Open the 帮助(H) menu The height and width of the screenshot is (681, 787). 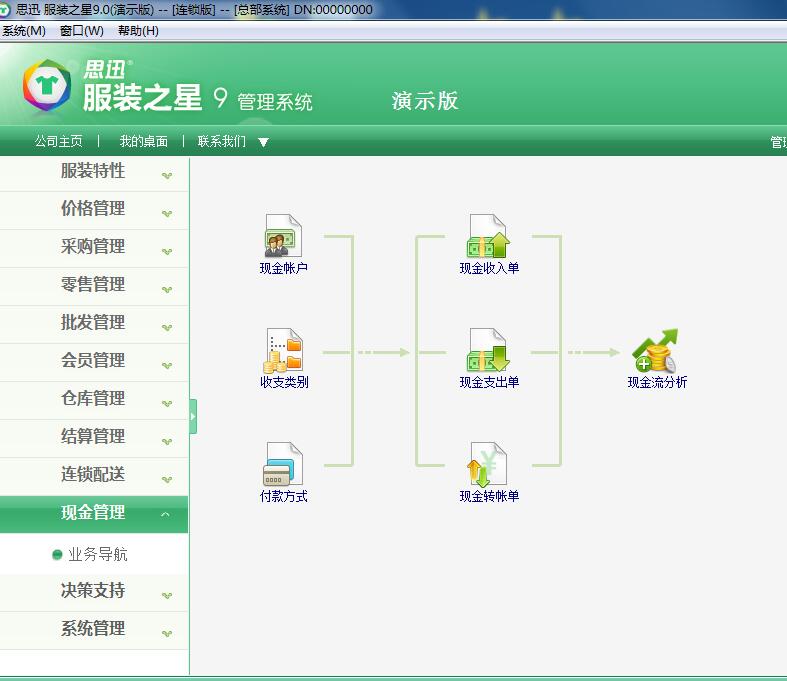click(x=138, y=31)
